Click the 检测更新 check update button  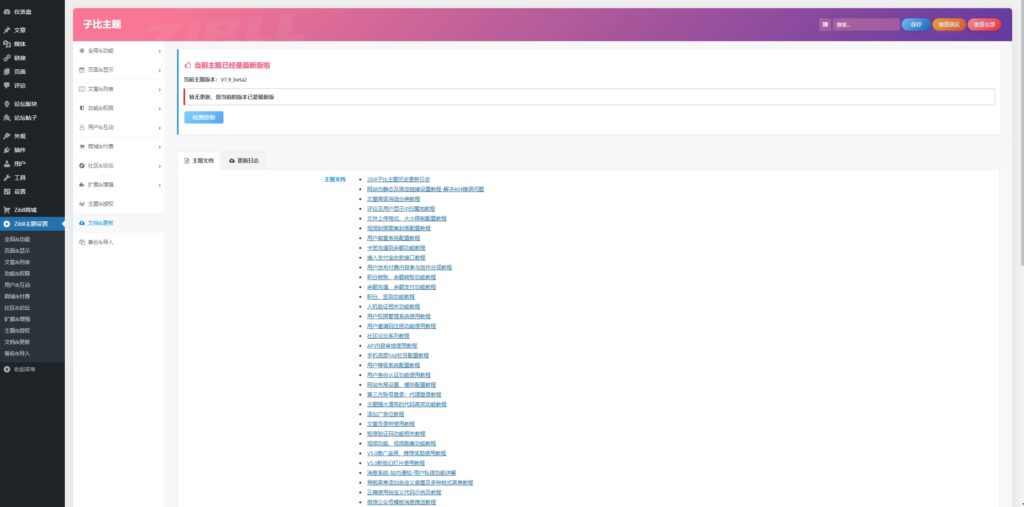[204, 117]
